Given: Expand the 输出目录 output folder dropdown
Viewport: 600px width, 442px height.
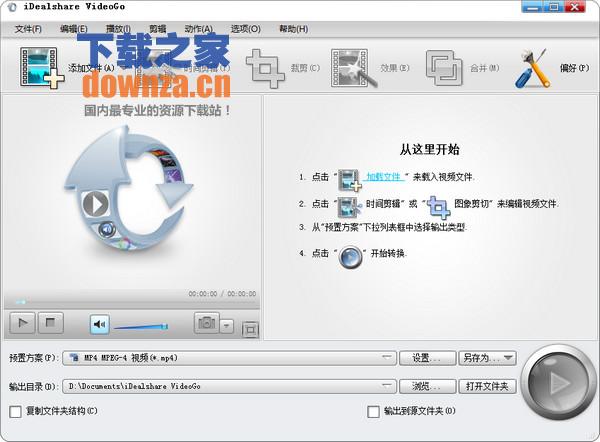Looking at the screenshot, I should (388, 386).
